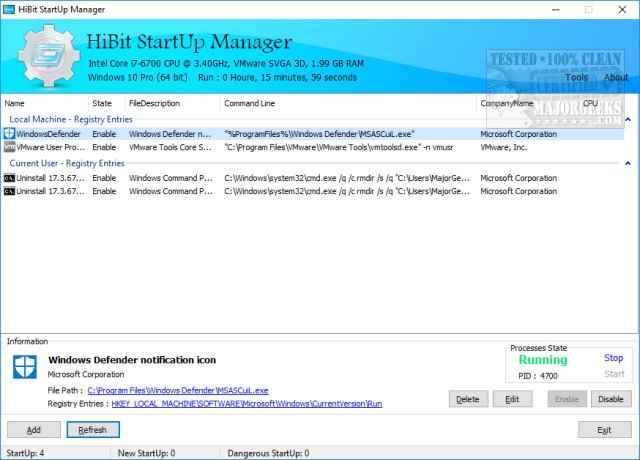The image size is (640, 460).
Task: Sort by the Name column header
Action: click(x=14, y=103)
